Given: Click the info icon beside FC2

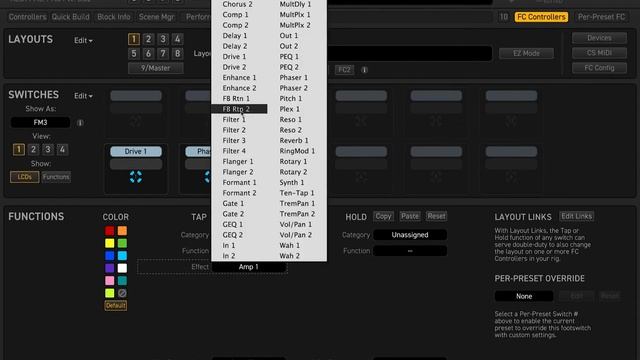Looking at the screenshot, I should [364, 70].
